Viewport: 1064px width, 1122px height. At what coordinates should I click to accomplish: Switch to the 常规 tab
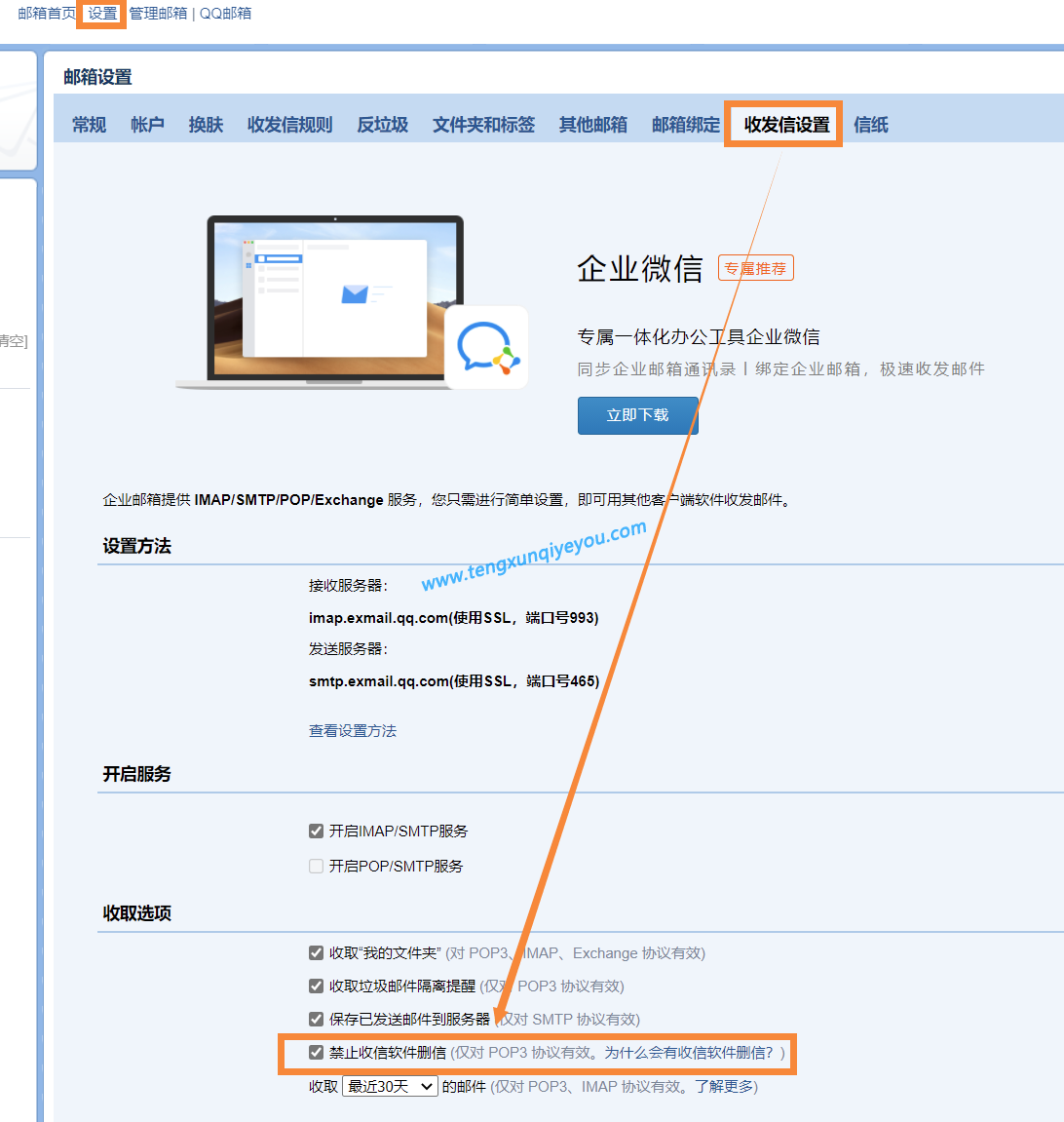[90, 125]
